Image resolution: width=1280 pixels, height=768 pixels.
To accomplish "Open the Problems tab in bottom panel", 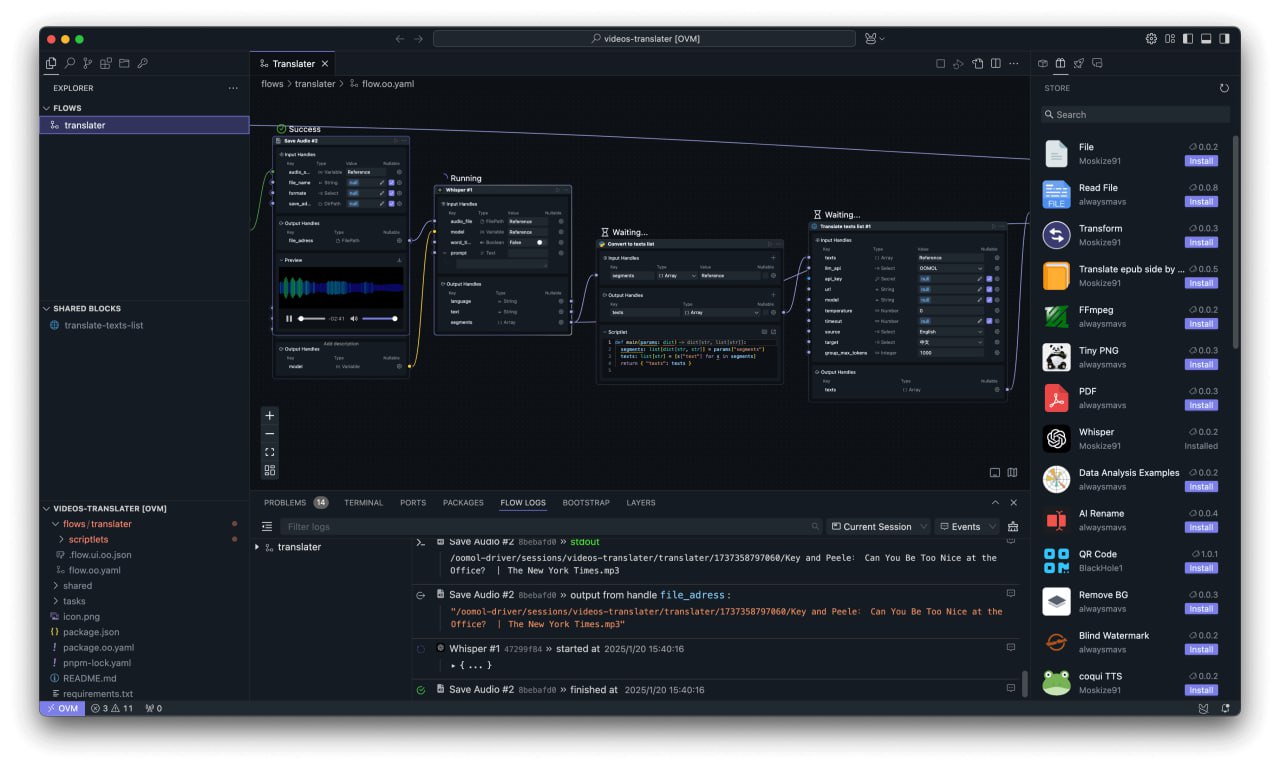I will click(285, 503).
